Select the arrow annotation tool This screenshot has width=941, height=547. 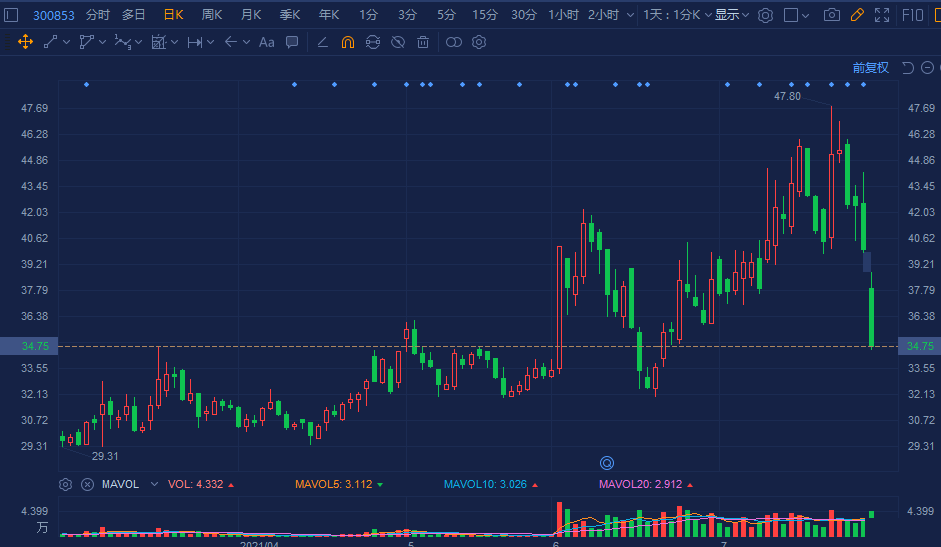(x=230, y=42)
